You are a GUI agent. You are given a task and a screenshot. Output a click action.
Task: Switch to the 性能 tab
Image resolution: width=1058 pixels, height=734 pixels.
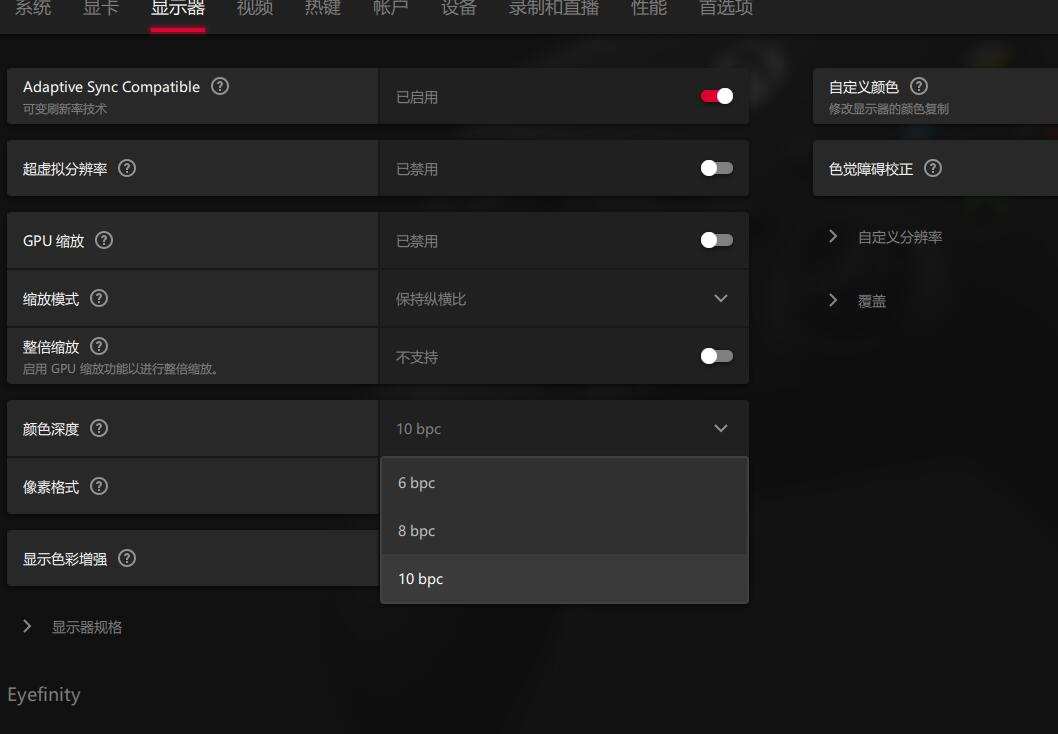click(x=648, y=8)
